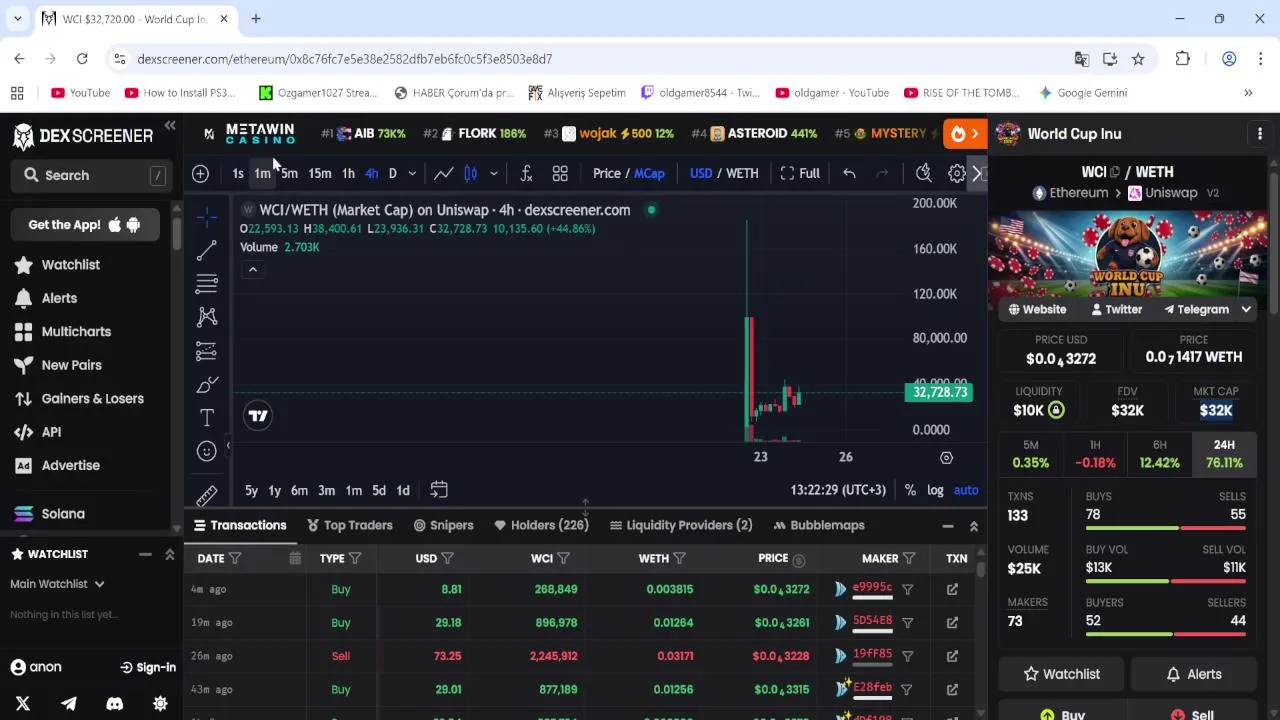Open the chart axis settings gear
The width and height of the screenshot is (1280, 720).
(x=946, y=458)
